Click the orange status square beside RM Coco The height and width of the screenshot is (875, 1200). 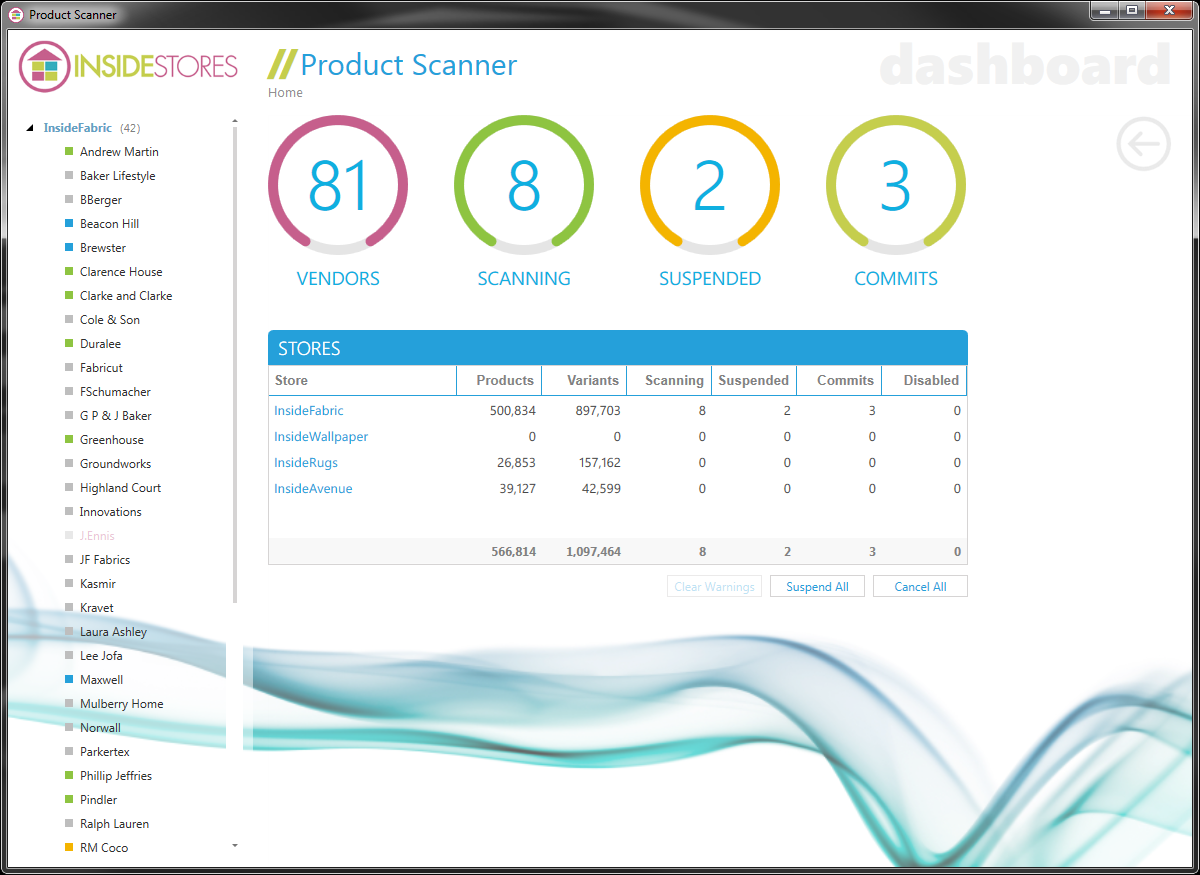[x=69, y=848]
